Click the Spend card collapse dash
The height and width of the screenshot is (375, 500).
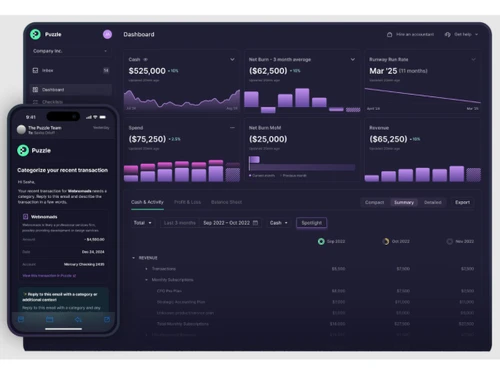point(232,128)
